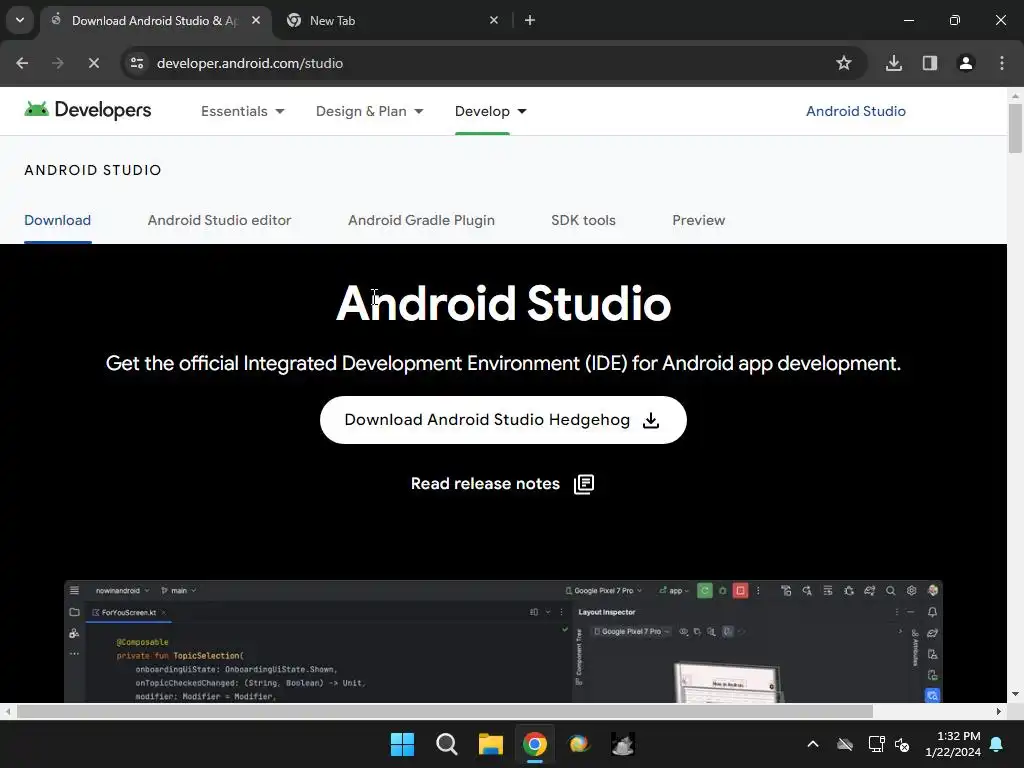Stop the page loading
This screenshot has height=768, width=1024.
pos(93,63)
